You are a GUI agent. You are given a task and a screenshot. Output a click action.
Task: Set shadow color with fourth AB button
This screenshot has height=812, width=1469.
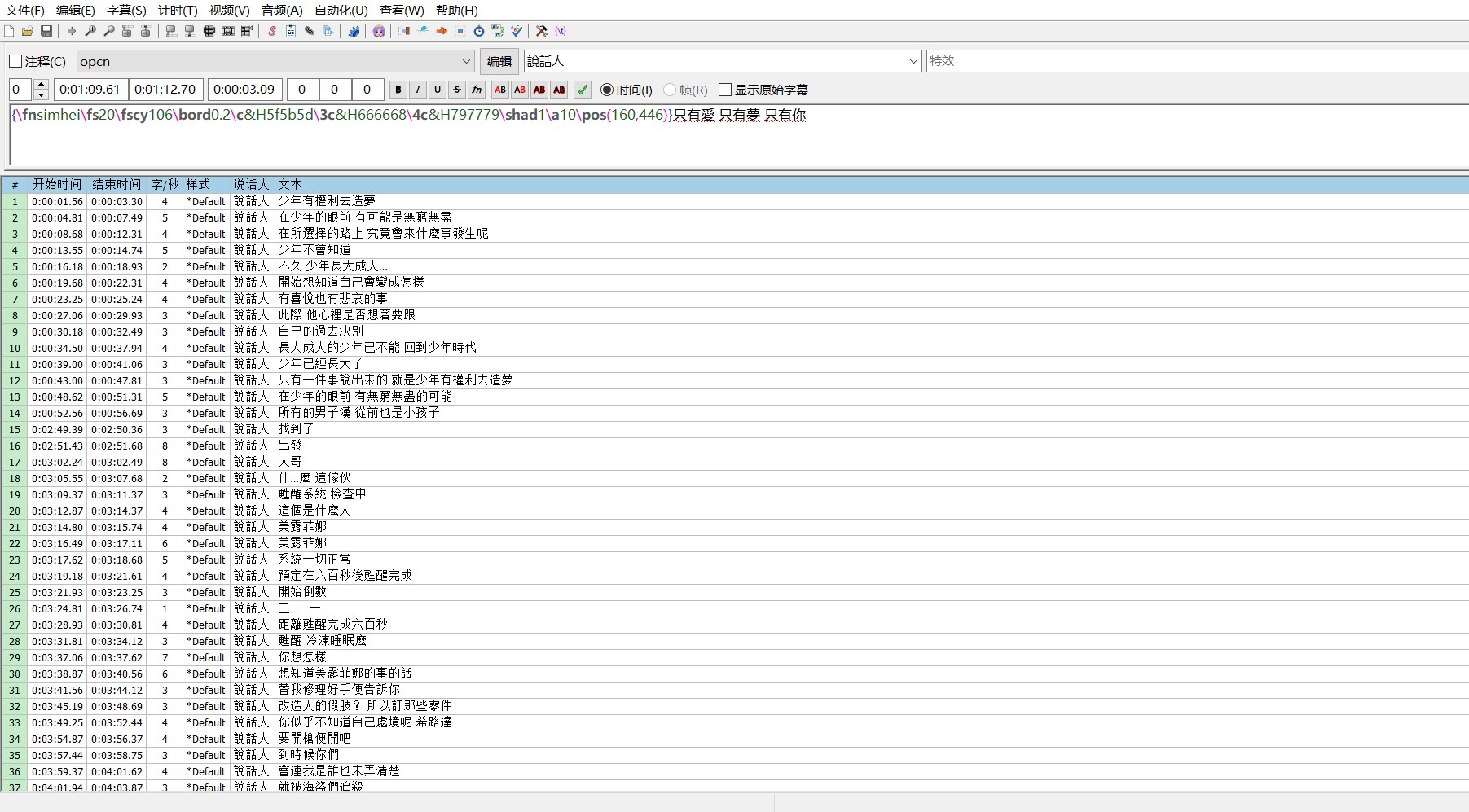click(x=559, y=90)
